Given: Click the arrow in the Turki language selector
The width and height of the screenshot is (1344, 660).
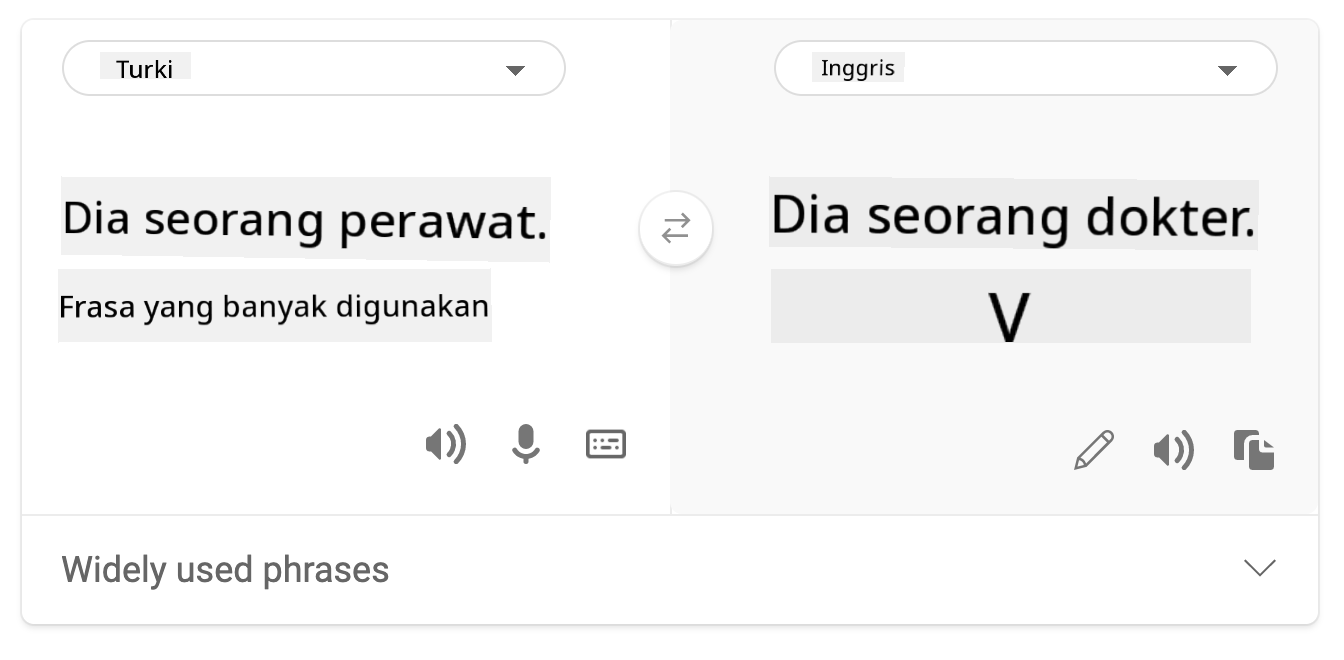Looking at the screenshot, I should pyautogui.click(x=515, y=70).
